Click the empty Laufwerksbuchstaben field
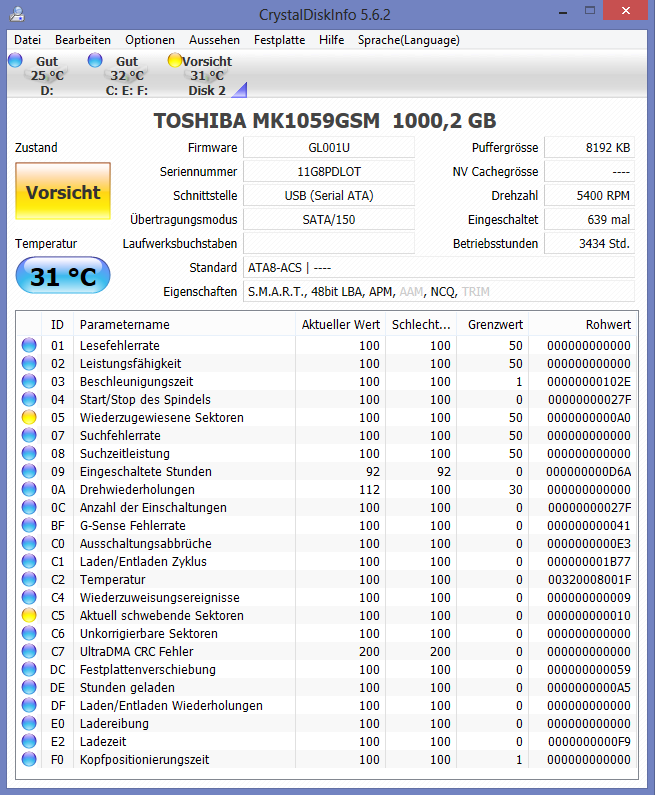Viewport: 655px width, 795px height. (x=329, y=243)
